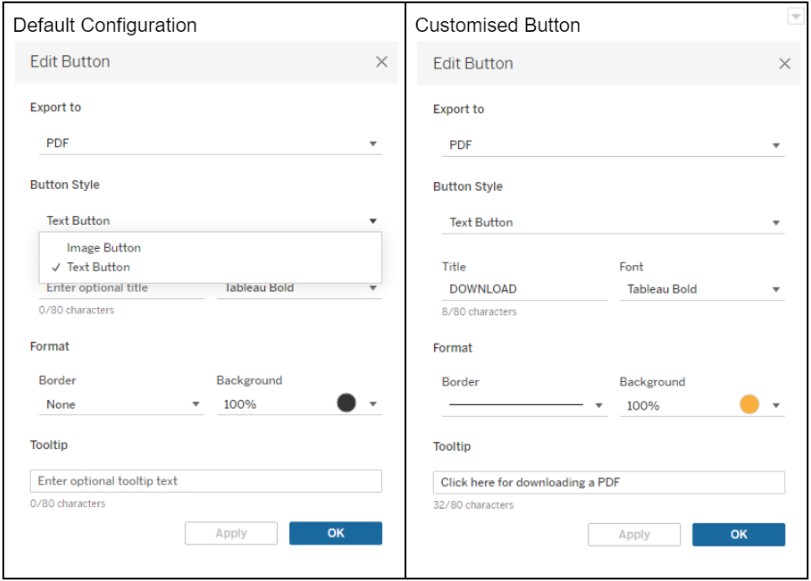Close the Customised Button dialog
This screenshot has height=581, width=811.
tap(786, 63)
